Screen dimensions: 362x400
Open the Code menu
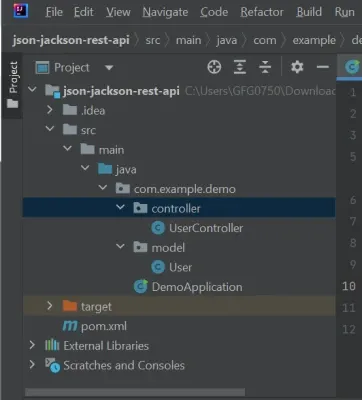[x=214, y=12]
